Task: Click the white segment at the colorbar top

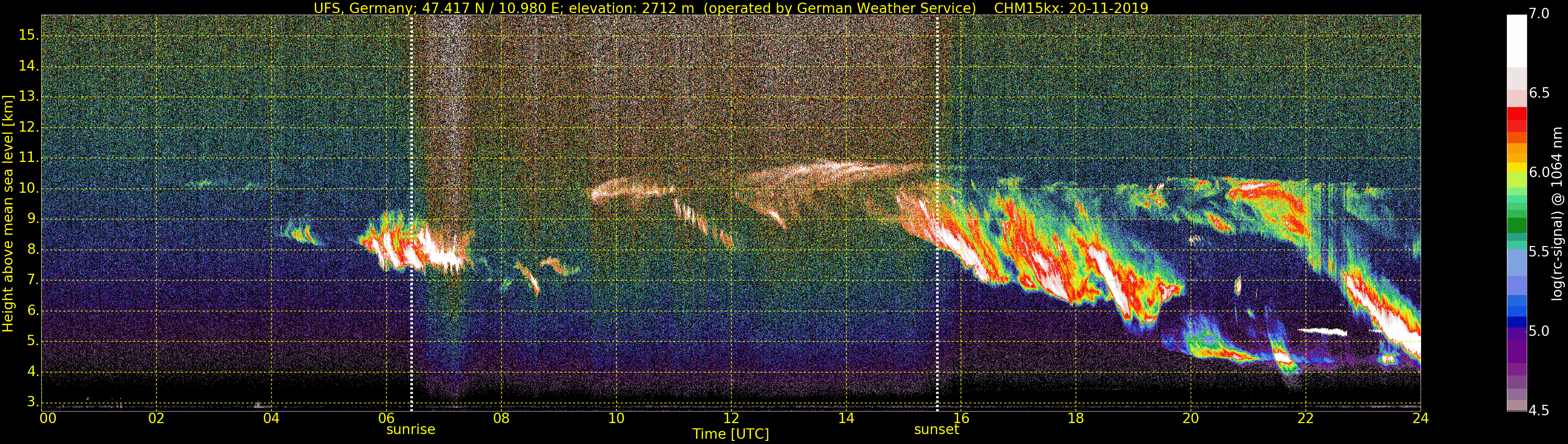Action: pyautogui.click(x=1516, y=41)
